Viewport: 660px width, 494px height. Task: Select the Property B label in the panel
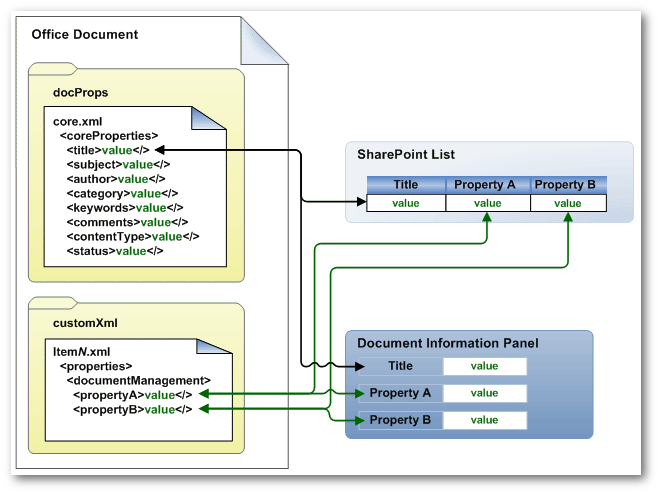coord(400,420)
